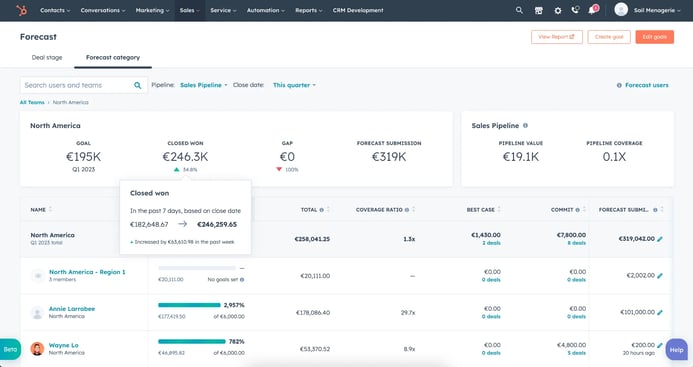Open the Automation menu
Image resolution: width=693 pixels, height=367 pixels.
coord(266,10)
